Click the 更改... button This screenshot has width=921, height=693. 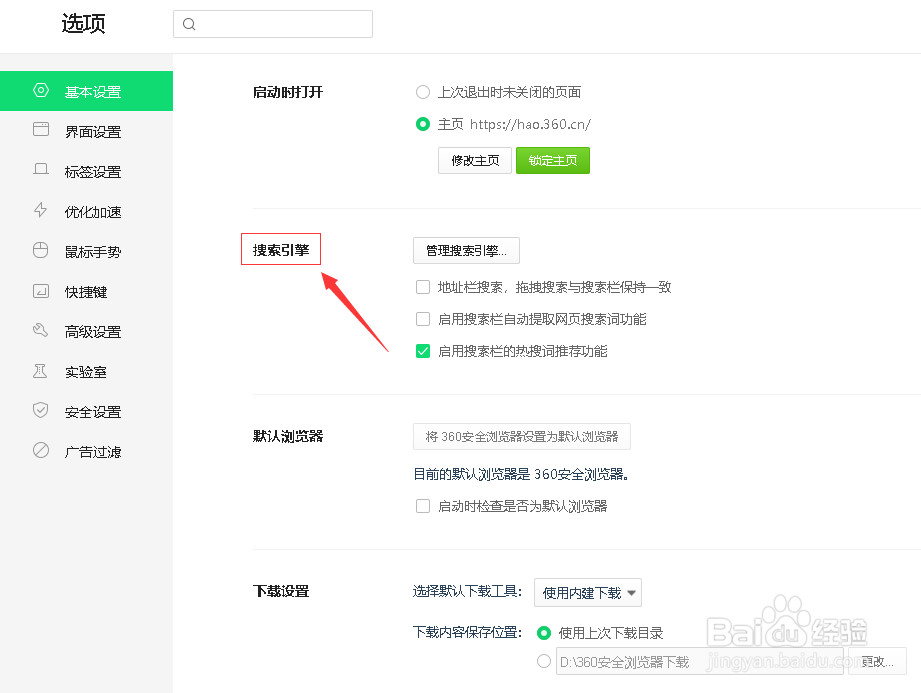(878, 662)
